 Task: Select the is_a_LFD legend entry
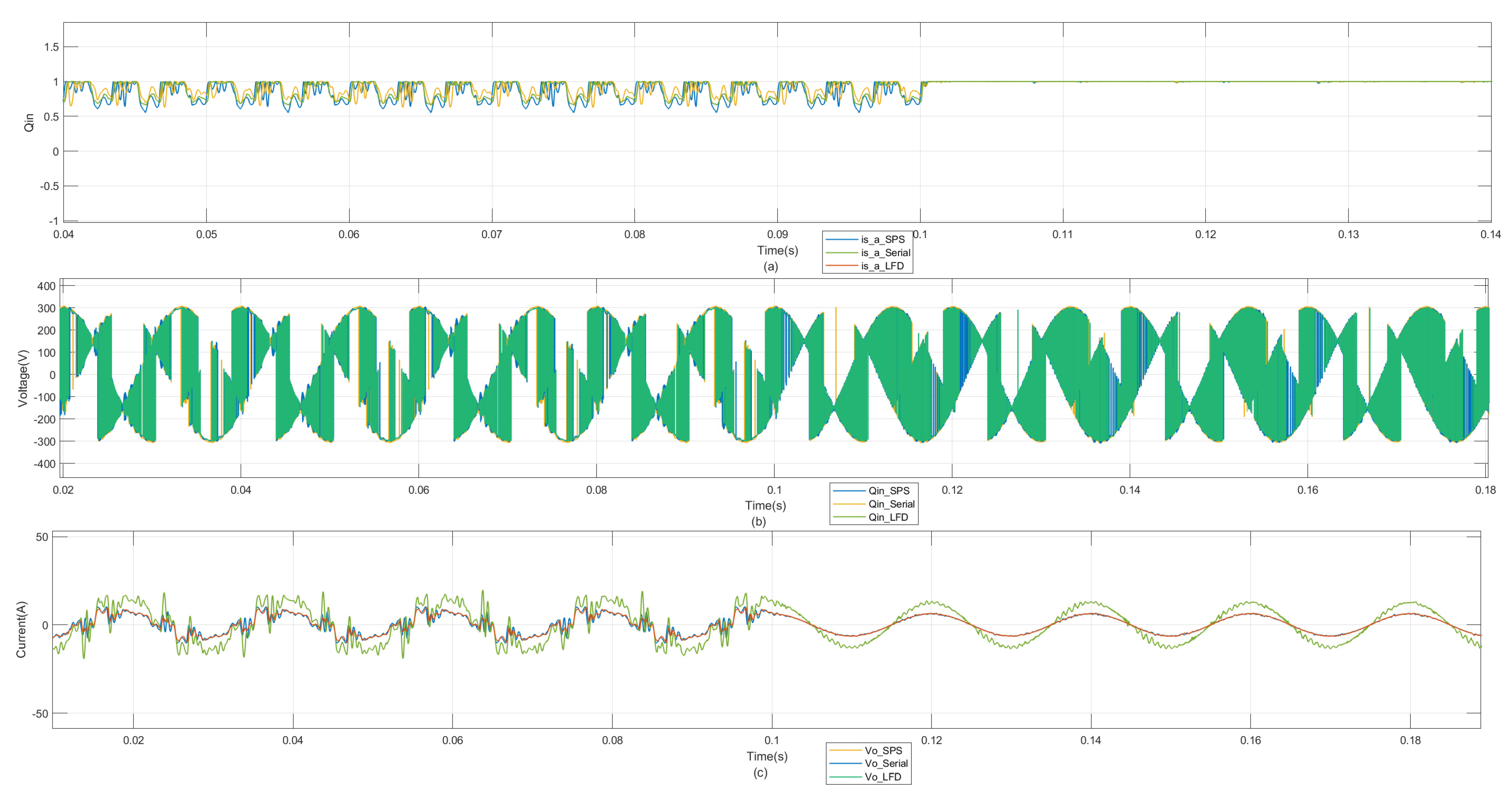[882, 266]
